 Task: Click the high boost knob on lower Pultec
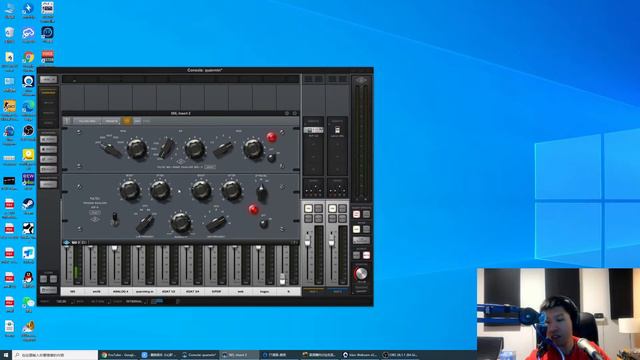201,190
